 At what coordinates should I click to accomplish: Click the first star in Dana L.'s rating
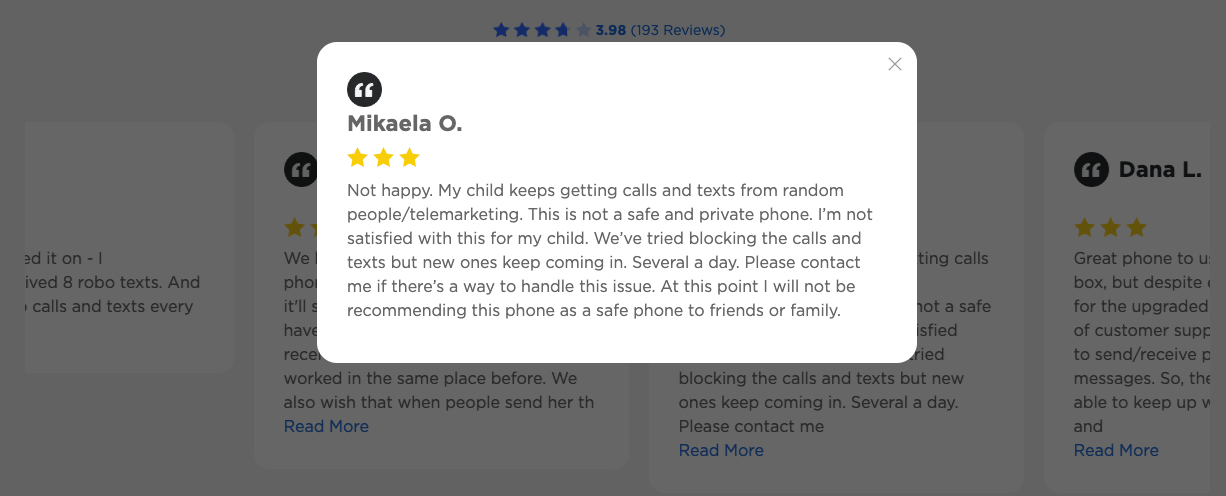point(1084,227)
